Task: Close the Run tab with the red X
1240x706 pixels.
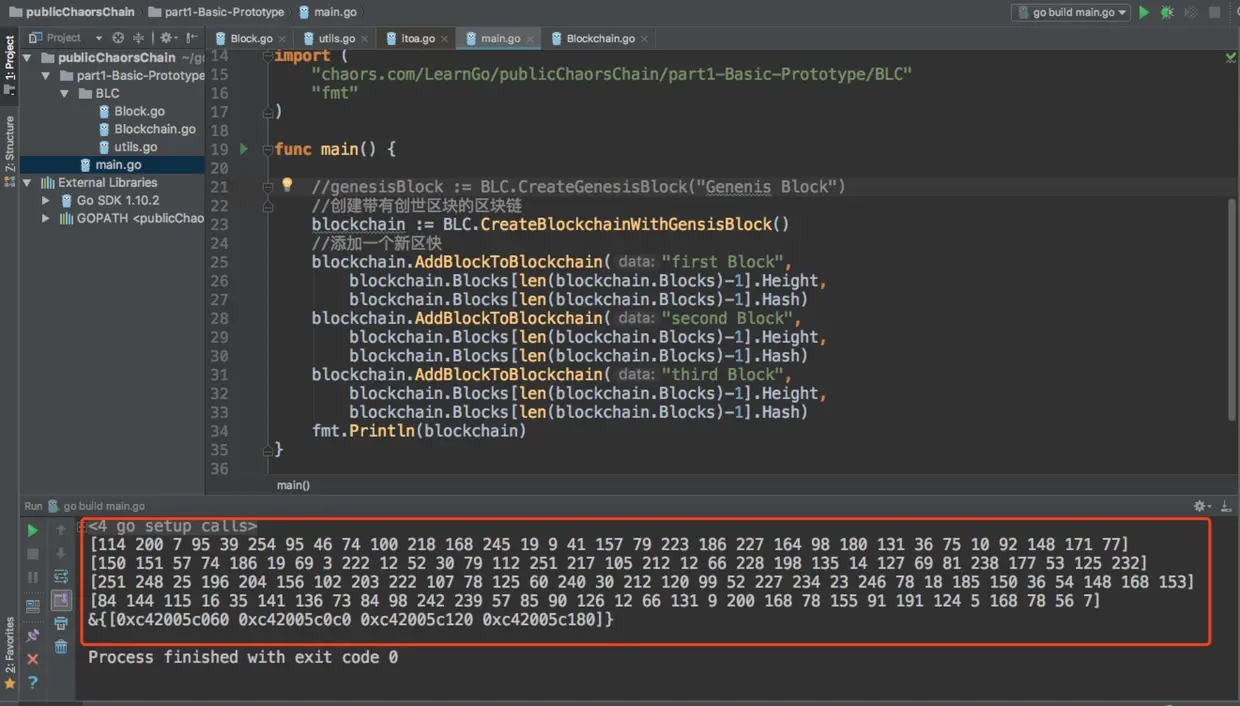Action: (x=33, y=659)
